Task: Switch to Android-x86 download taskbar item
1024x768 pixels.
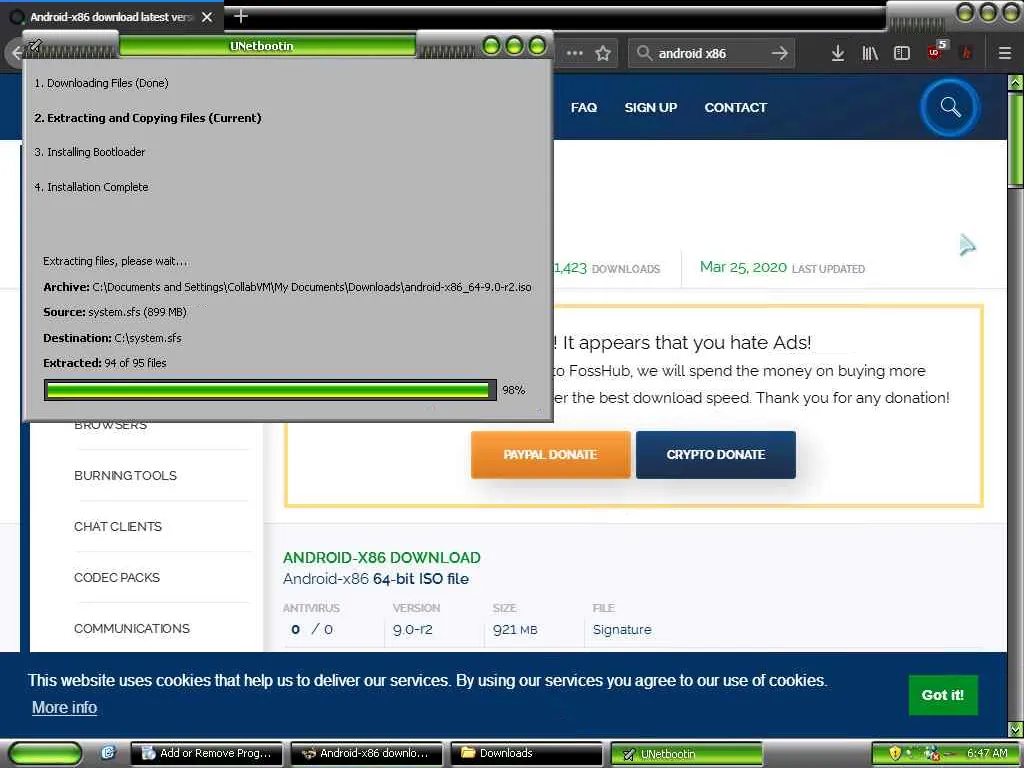Action: tap(366, 754)
